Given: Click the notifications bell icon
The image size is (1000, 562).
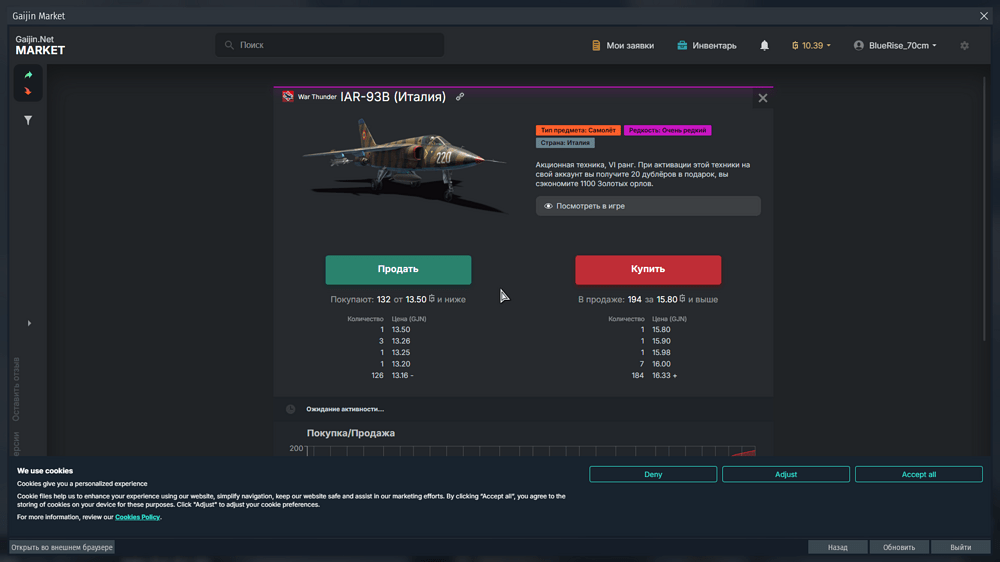Looking at the screenshot, I should point(764,45).
